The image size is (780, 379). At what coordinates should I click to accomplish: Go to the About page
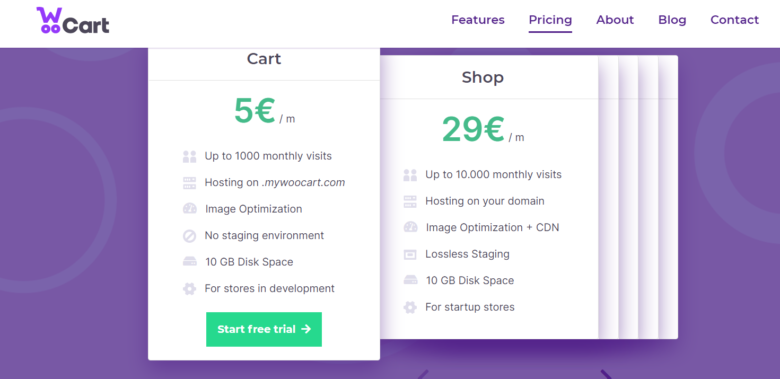click(615, 20)
